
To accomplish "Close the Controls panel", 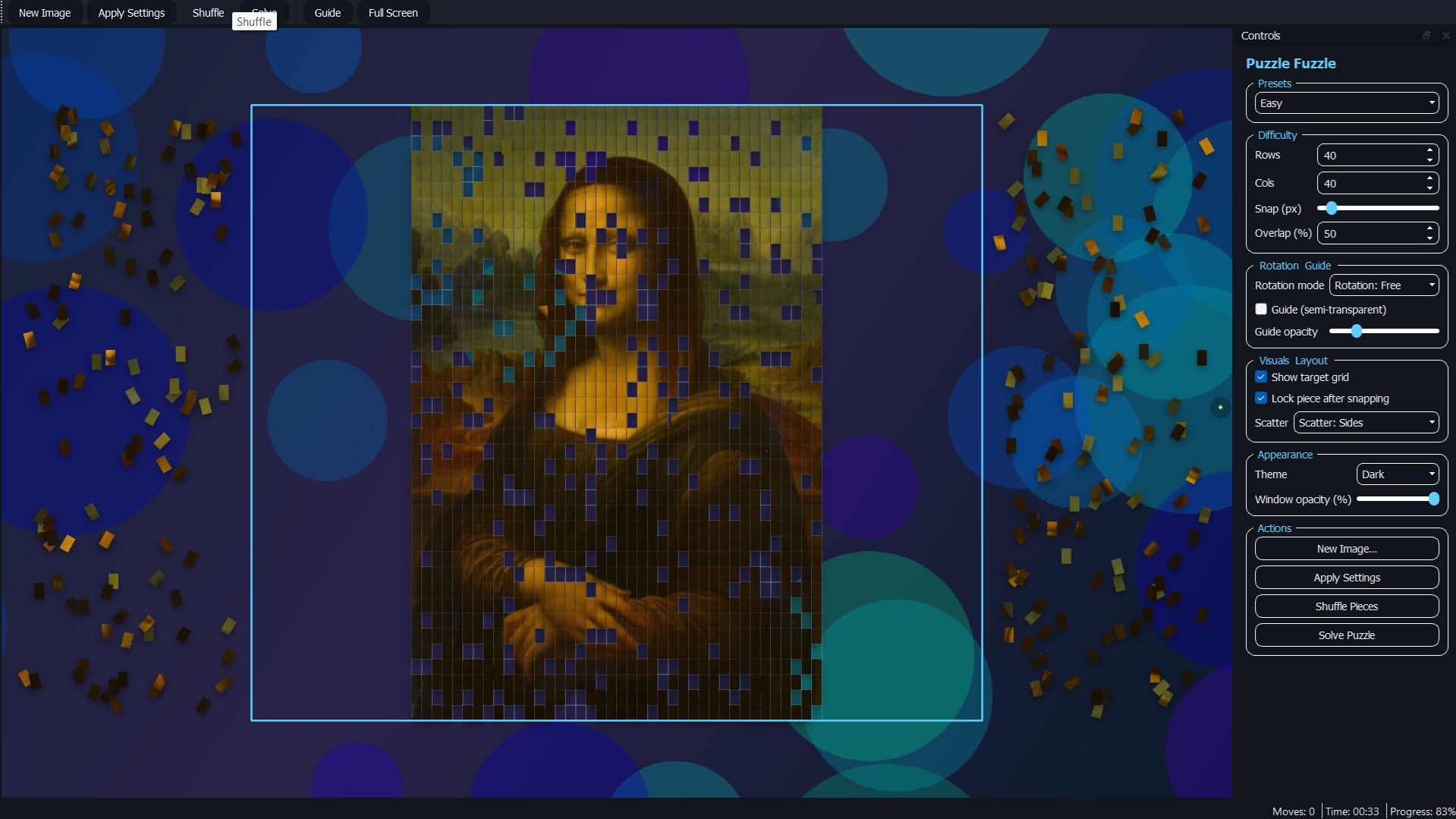I will coord(1445,36).
